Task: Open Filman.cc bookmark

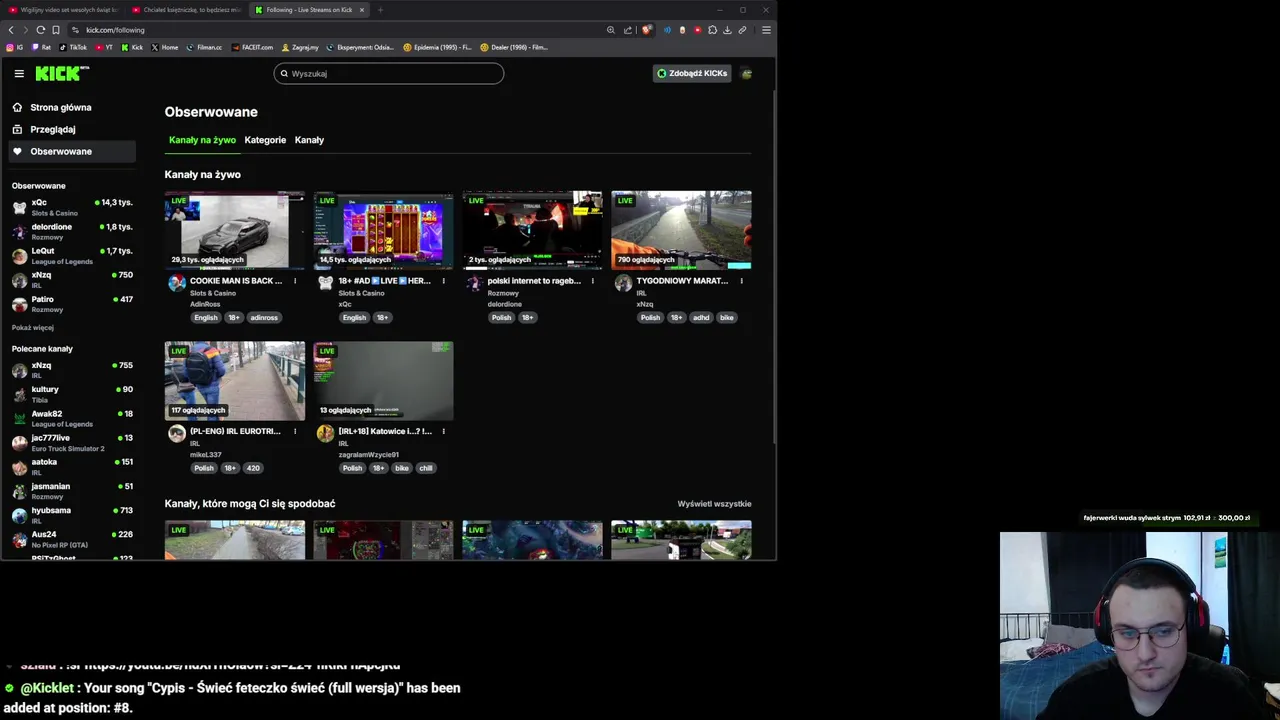Action: point(205,47)
